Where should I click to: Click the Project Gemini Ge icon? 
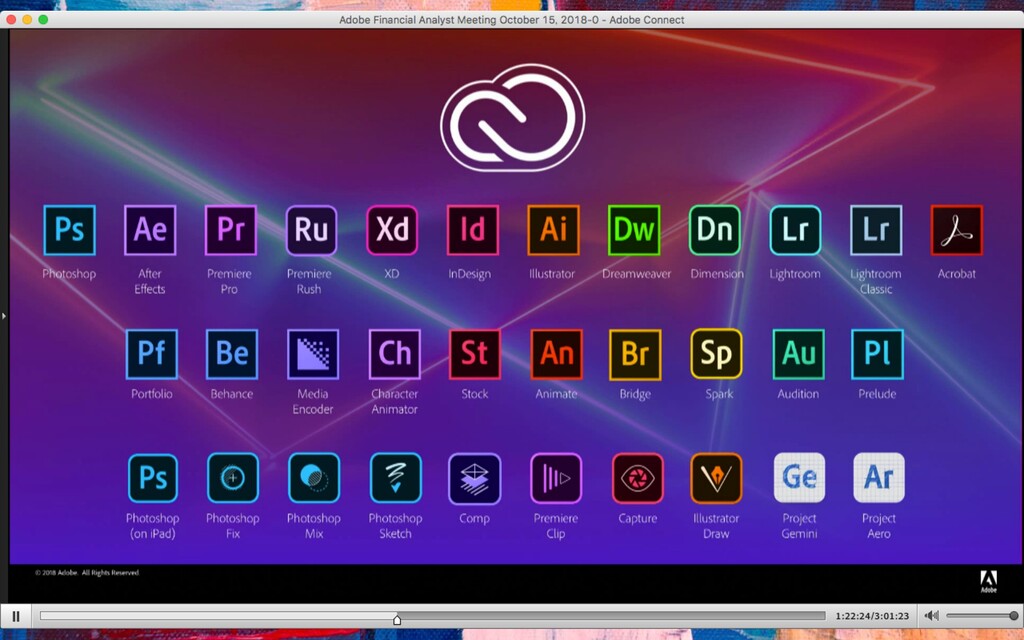click(x=799, y=478)
